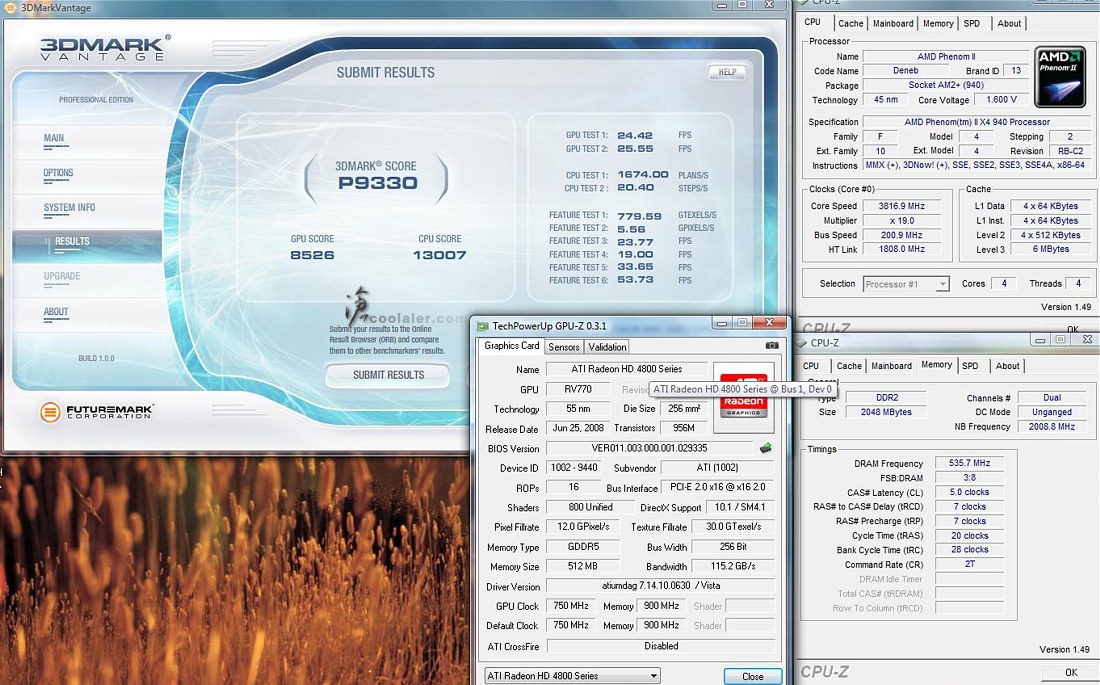Image resolution: width=1100 pixels, height=685 pixels.
Task: Open SPD tab in lower CPU-Z window
Action: (x=970, y=366)
